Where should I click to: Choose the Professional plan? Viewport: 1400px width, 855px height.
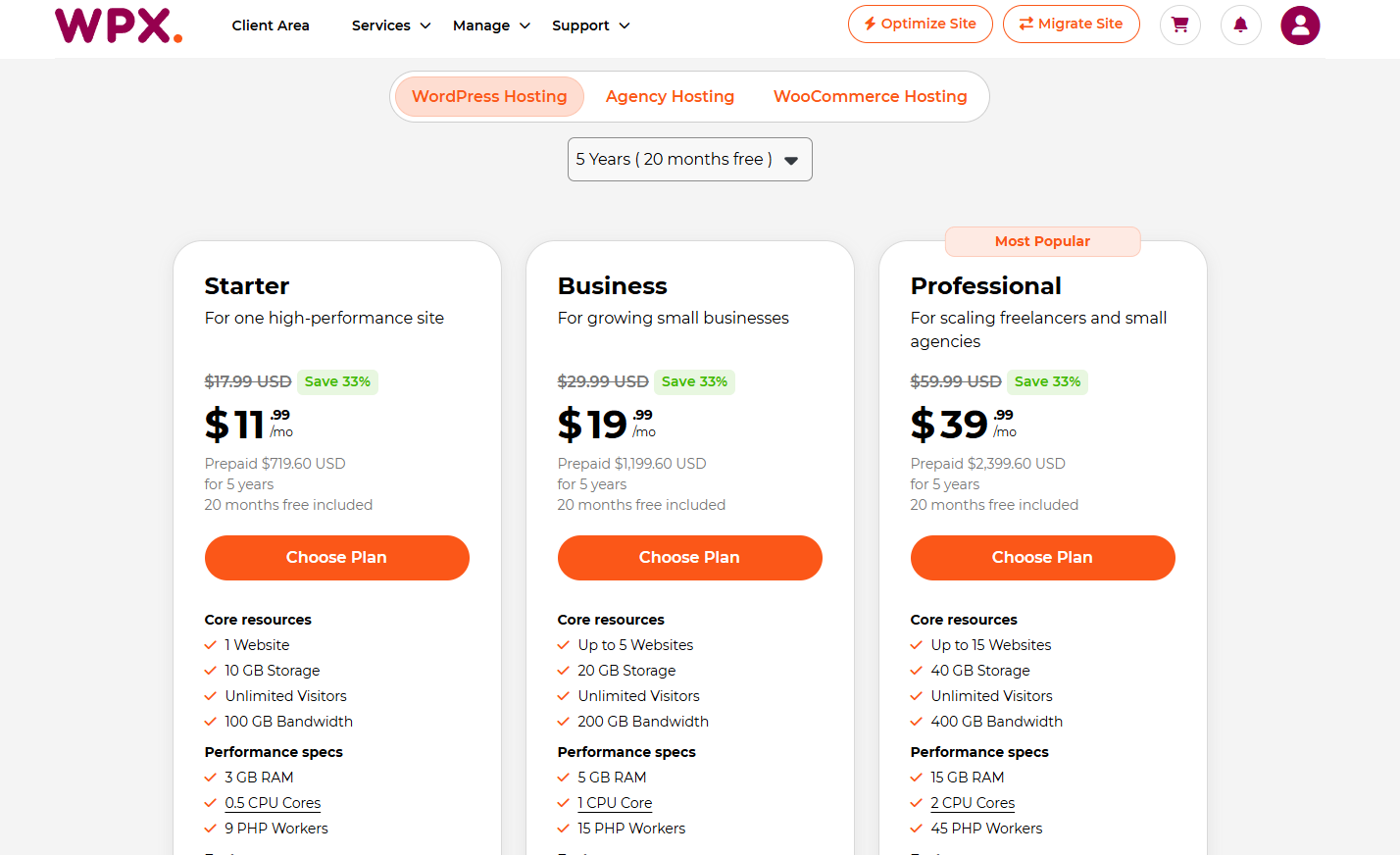point(1043,558)
